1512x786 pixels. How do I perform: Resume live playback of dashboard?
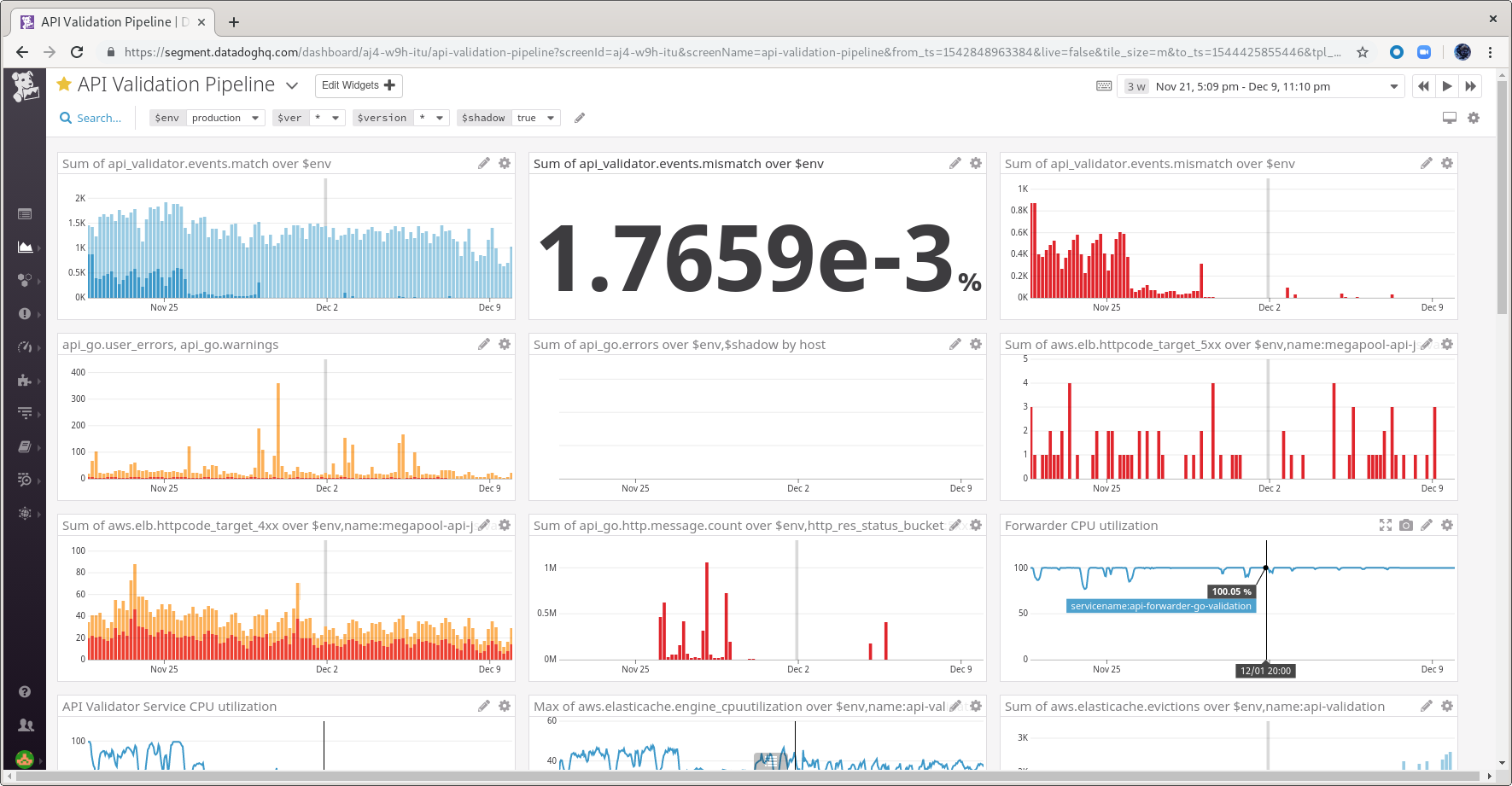click(x=1447, y=86)
